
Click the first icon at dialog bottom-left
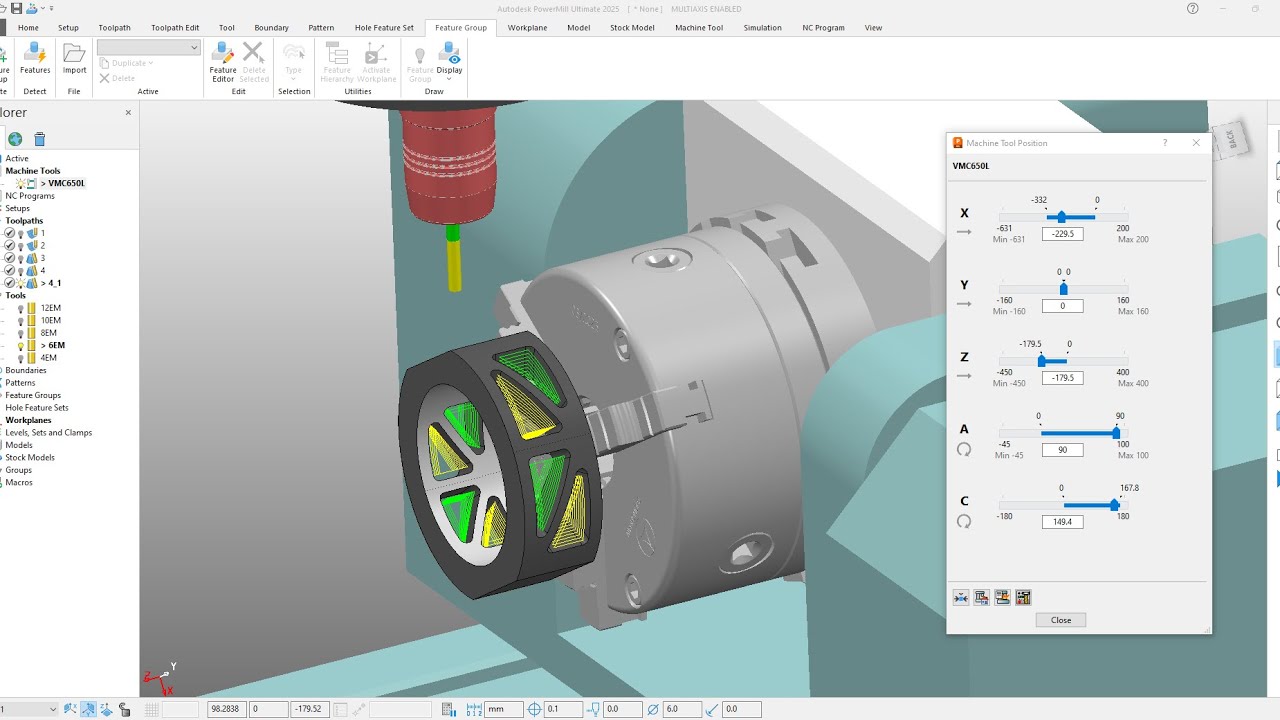coord(961,597)
